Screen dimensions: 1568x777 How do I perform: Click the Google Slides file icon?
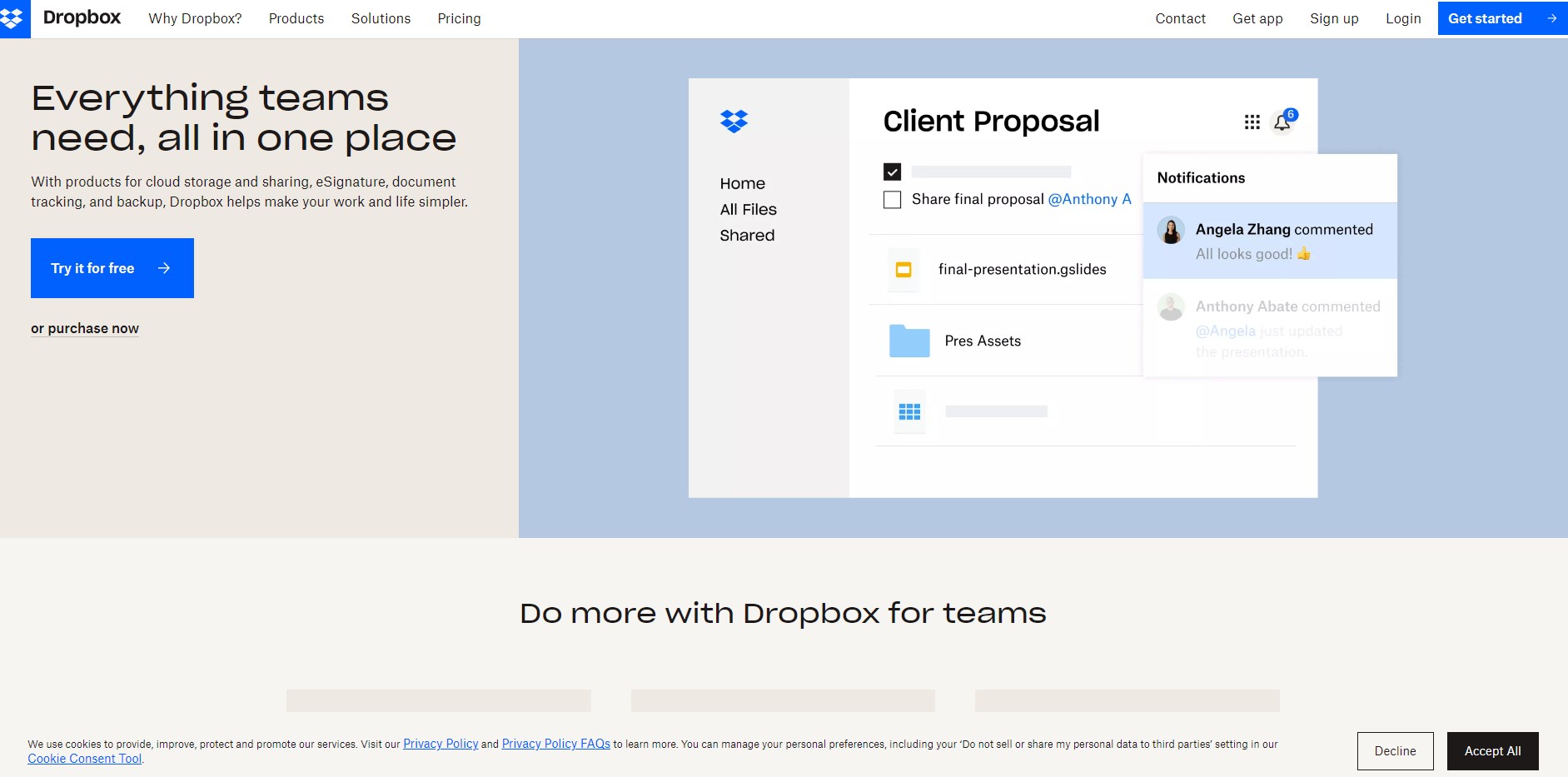(x=903, y=270)
